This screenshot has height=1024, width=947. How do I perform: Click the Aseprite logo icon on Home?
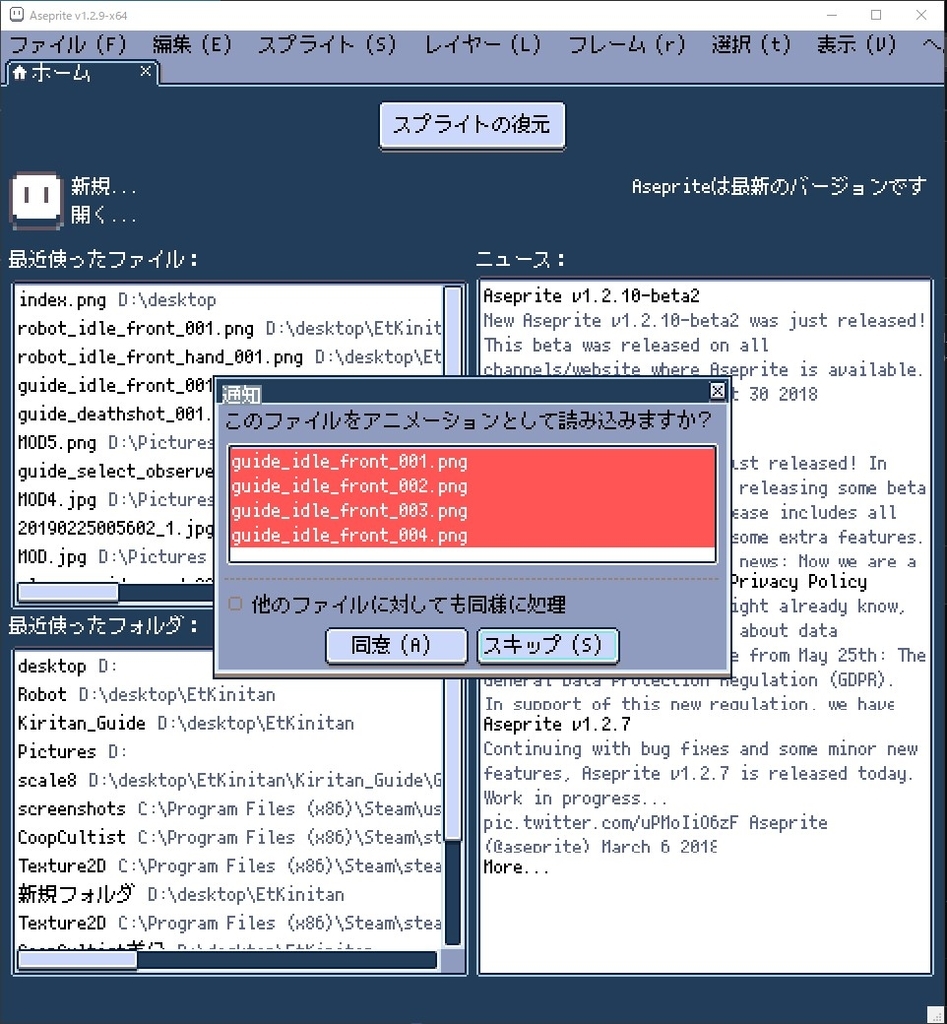[x=37, y=200]
